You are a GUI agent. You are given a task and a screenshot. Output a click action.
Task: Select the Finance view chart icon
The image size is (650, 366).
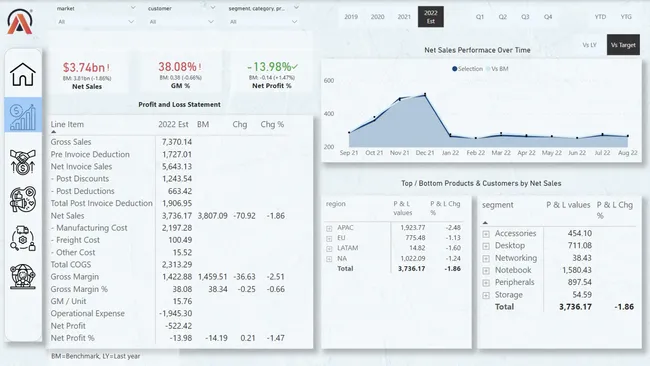(23, 116)
